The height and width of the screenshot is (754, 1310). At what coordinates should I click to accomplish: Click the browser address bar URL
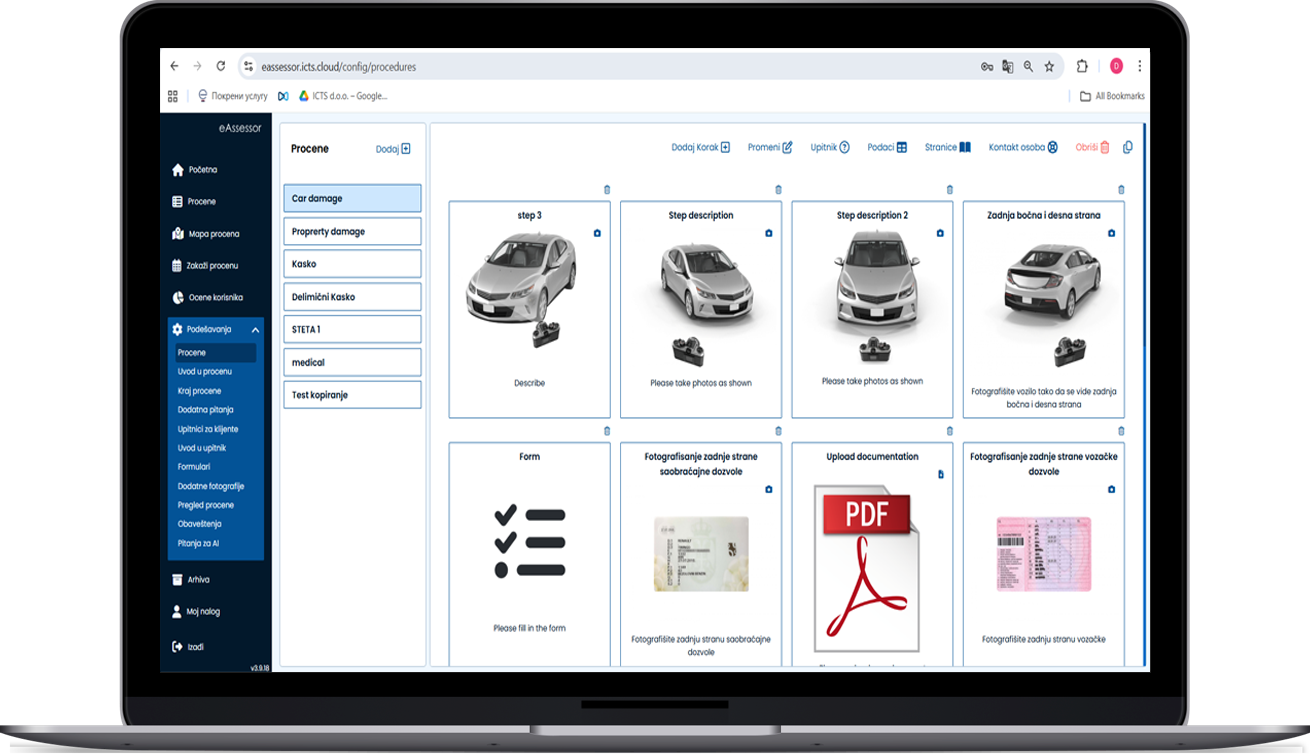point(338,67)
